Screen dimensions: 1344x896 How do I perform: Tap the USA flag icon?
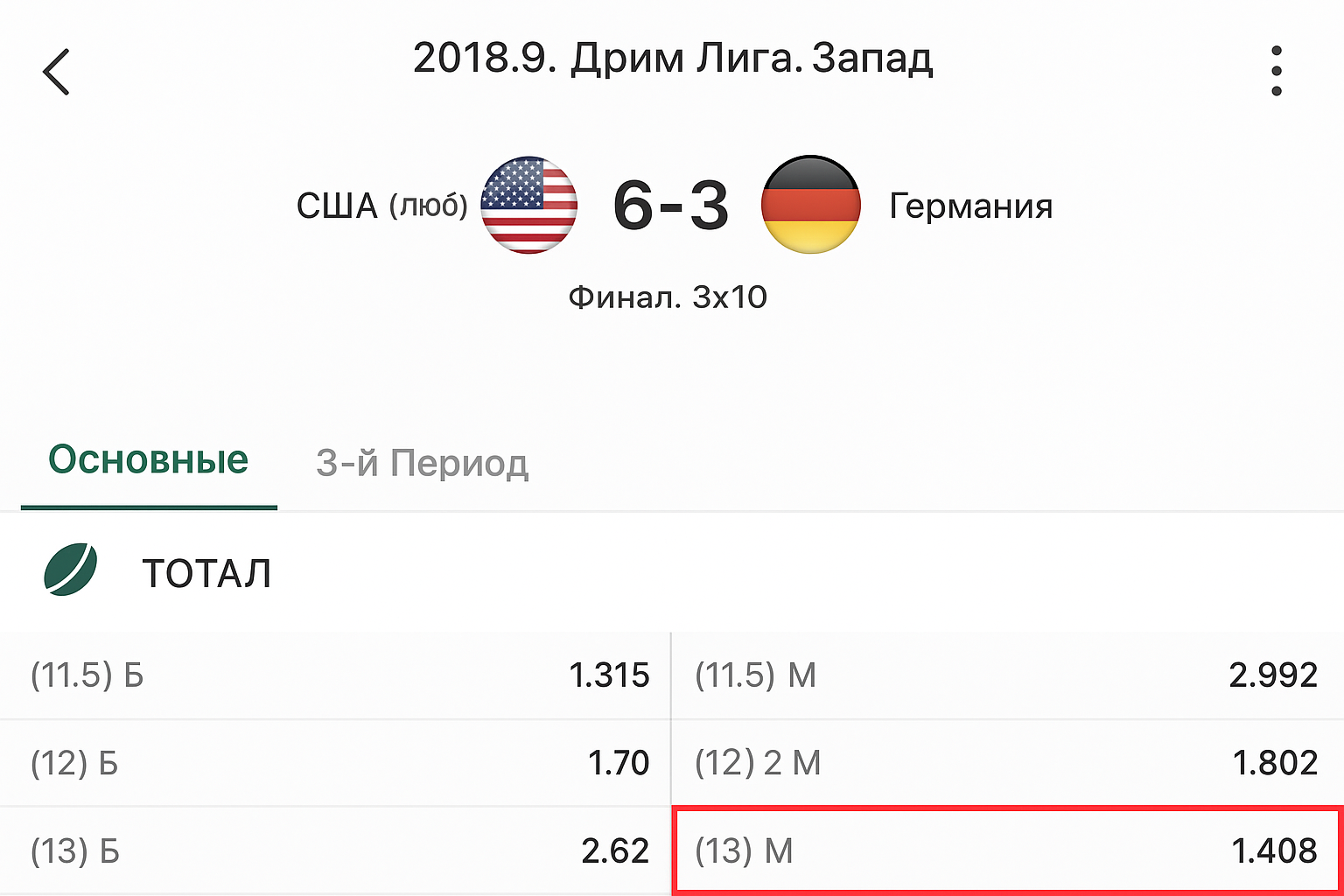tap(529, 206)
